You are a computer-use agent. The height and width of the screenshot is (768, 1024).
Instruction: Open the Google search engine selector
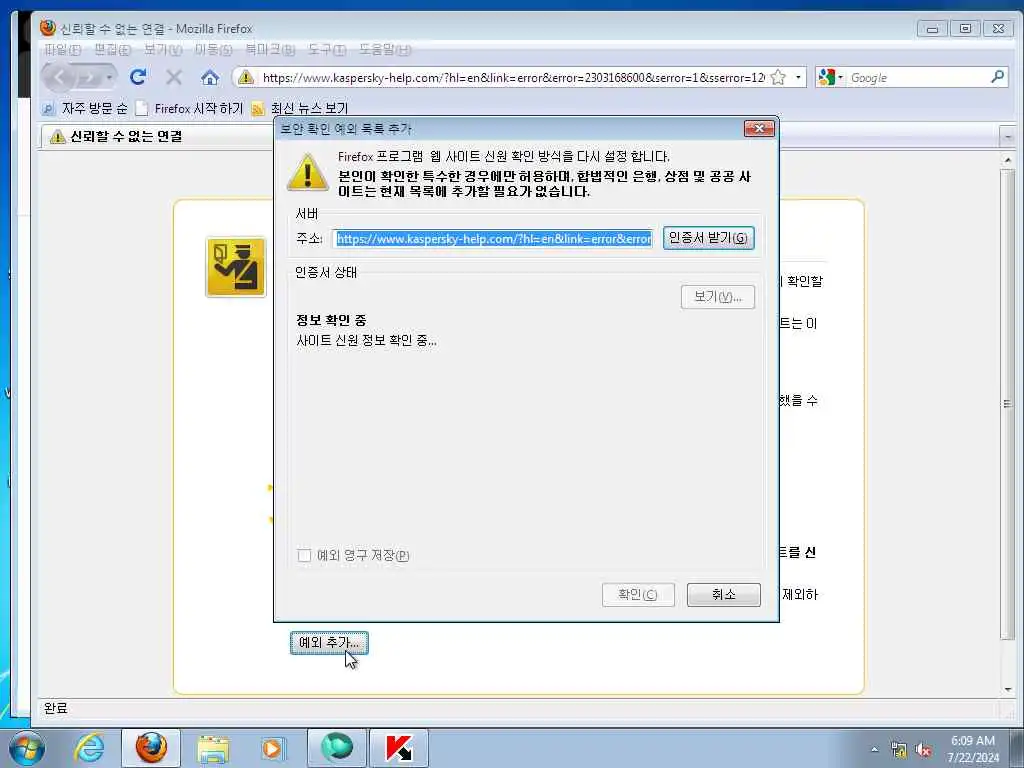(x=831, y=78)
